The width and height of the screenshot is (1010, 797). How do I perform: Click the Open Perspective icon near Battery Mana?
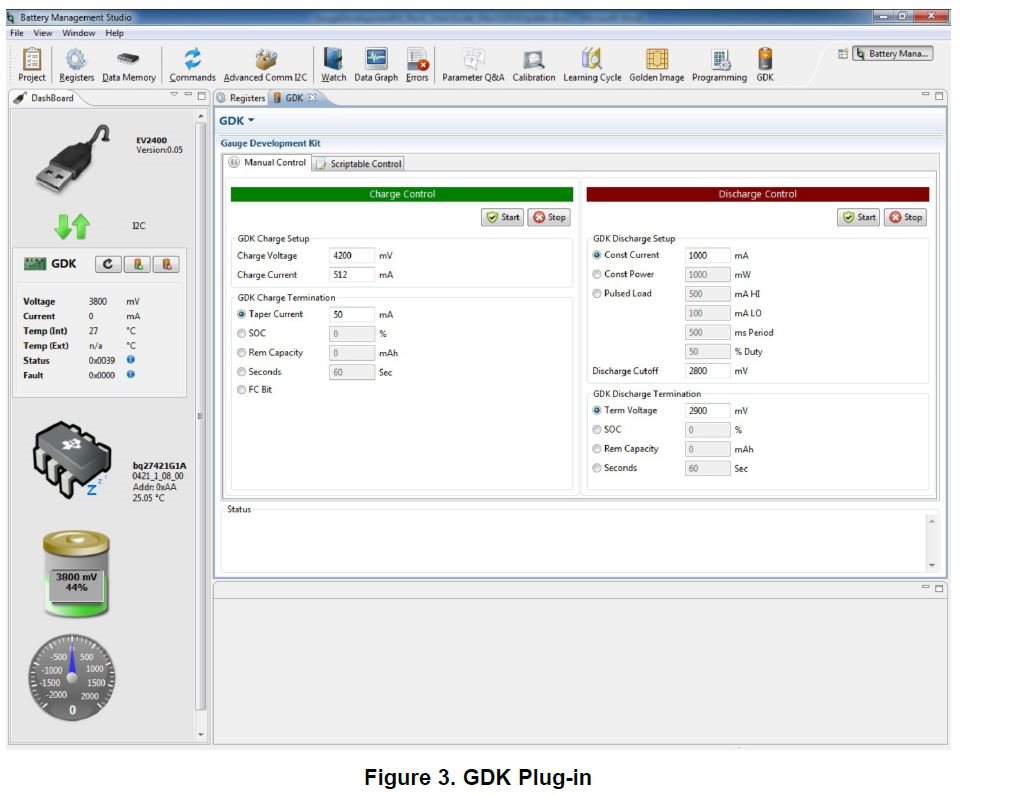[843, 54]
